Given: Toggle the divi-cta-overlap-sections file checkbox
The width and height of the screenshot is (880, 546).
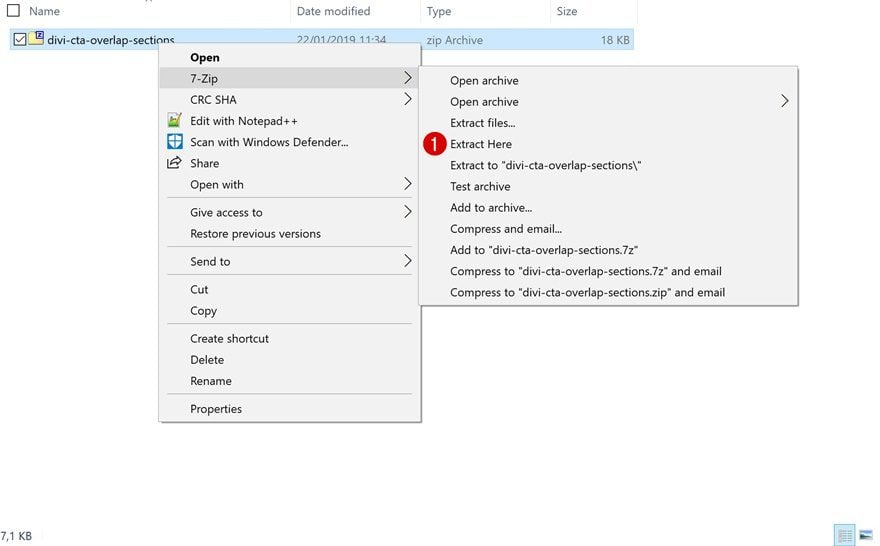Looking at the screenshot, I should pyautogui.click(x=20, y=40).
